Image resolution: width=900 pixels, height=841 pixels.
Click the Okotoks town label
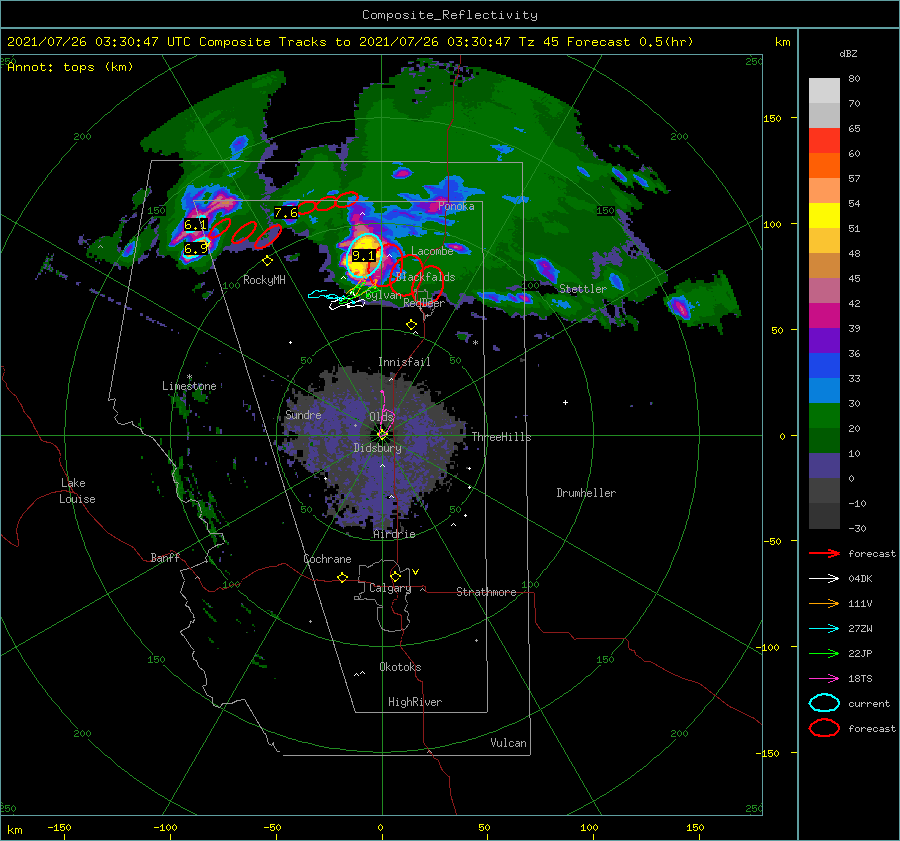400,667
